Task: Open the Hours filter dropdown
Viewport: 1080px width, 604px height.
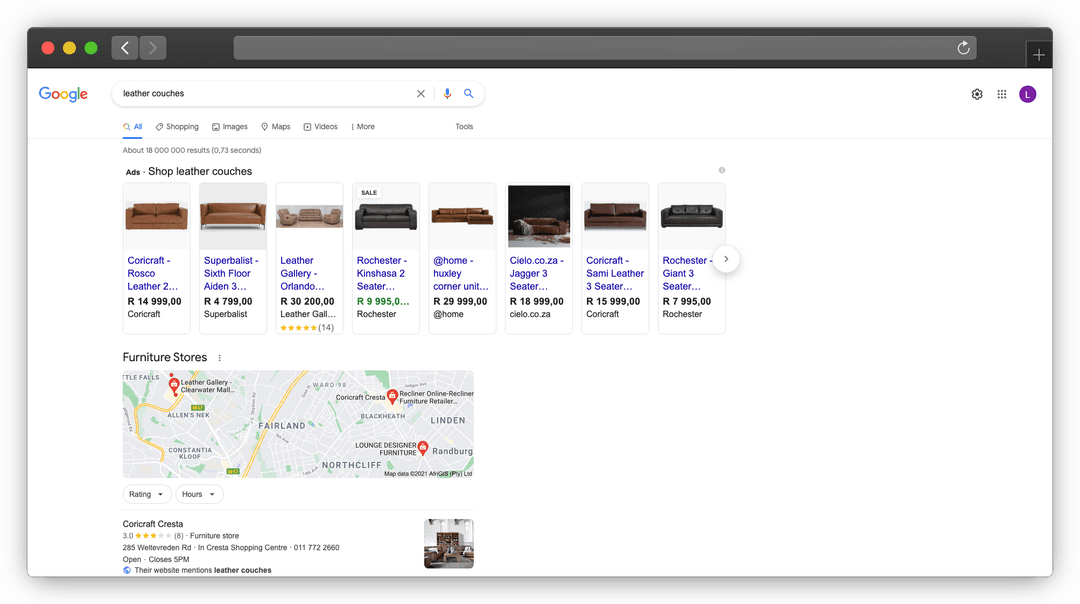Action: [x=199, y=494]
